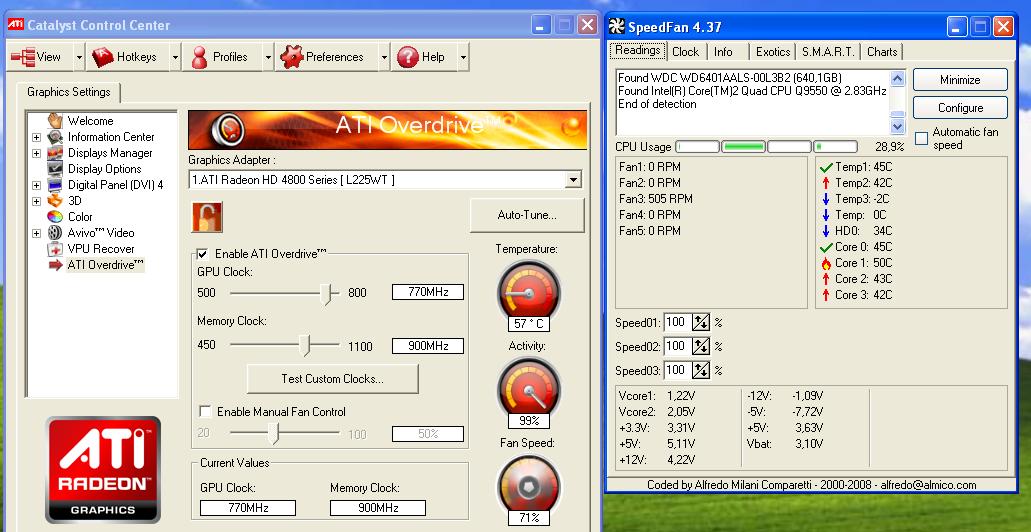Click the ATI logo in Catalyst title bar
This screenshot has width=1031, height=532.
tap(16, 25)
